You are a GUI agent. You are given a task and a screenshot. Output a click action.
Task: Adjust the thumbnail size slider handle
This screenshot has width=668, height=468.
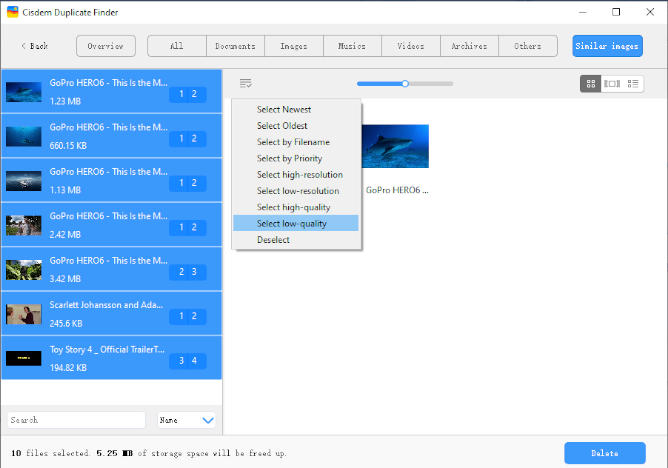[405, 83]
